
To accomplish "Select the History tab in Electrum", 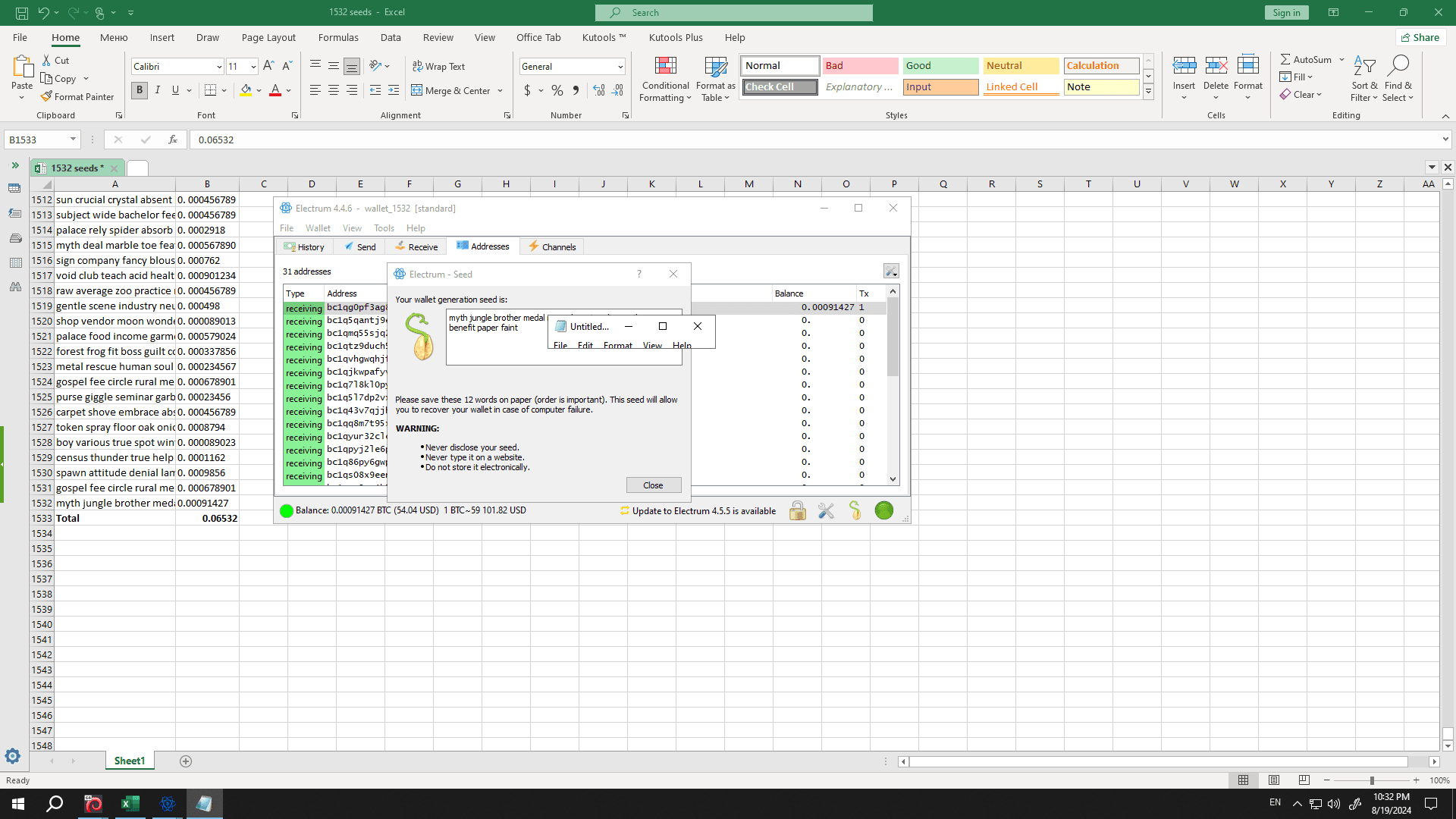I will [303, 247].
